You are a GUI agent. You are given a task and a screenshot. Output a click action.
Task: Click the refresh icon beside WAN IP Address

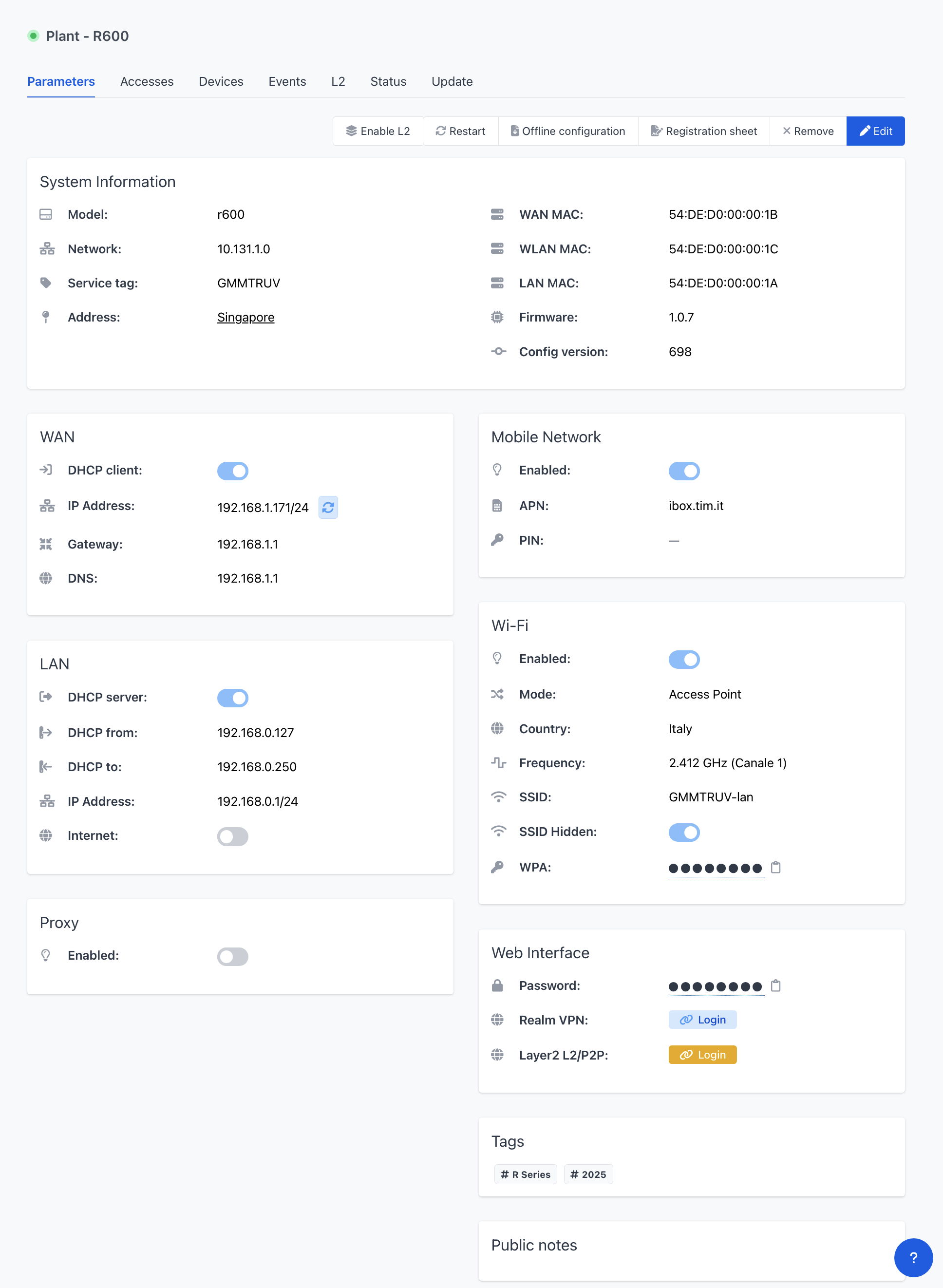328,507
